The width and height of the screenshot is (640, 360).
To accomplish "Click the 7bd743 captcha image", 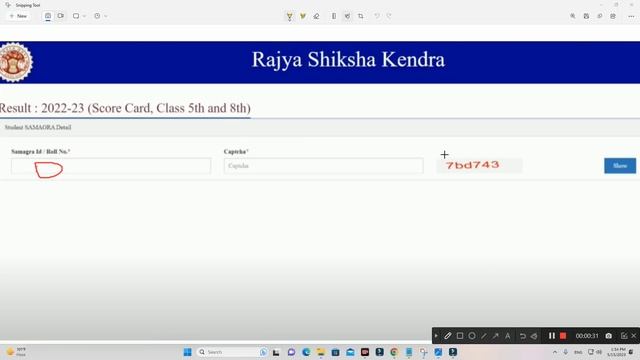I will click(479, 165).
